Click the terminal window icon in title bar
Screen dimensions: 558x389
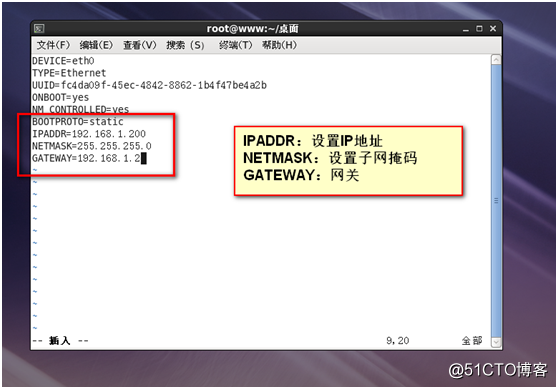(39, 28)
